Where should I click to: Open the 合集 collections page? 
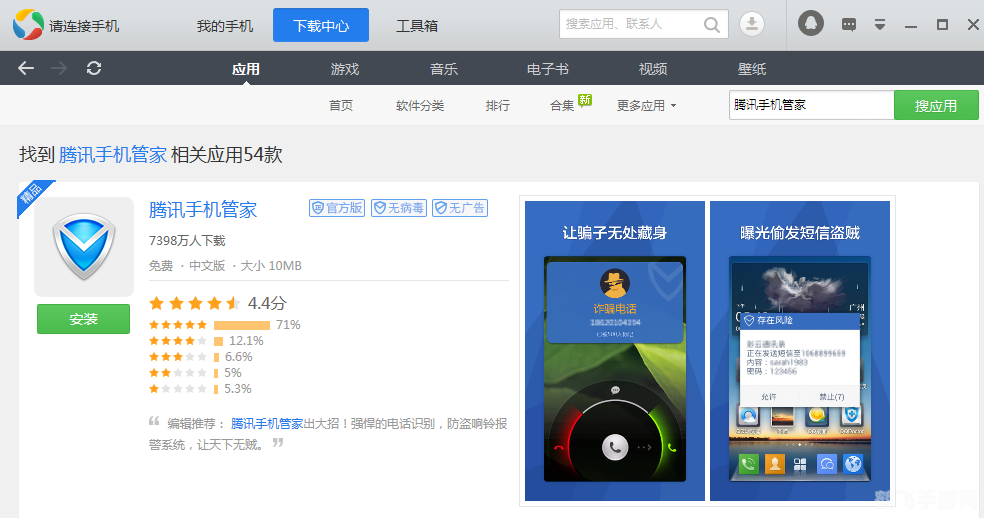[562, 105]
